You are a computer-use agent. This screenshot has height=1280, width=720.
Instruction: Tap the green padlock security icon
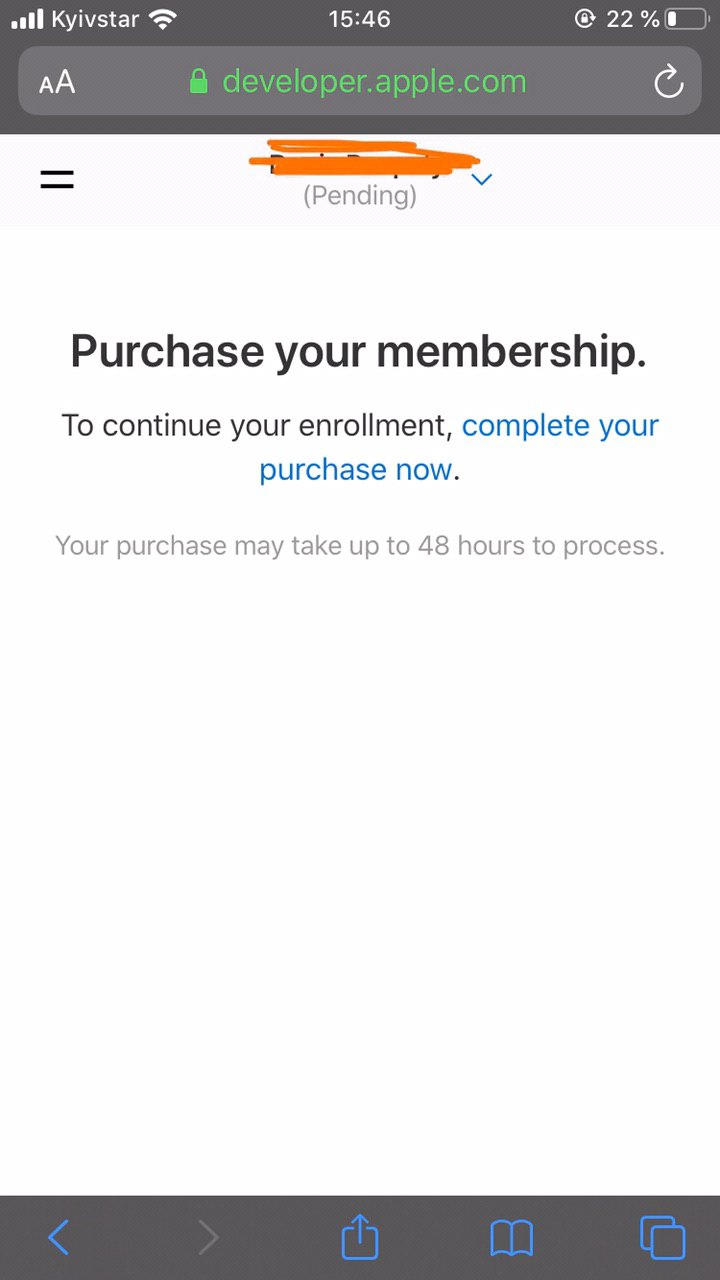pyautogui.click(x=200, y=81)
